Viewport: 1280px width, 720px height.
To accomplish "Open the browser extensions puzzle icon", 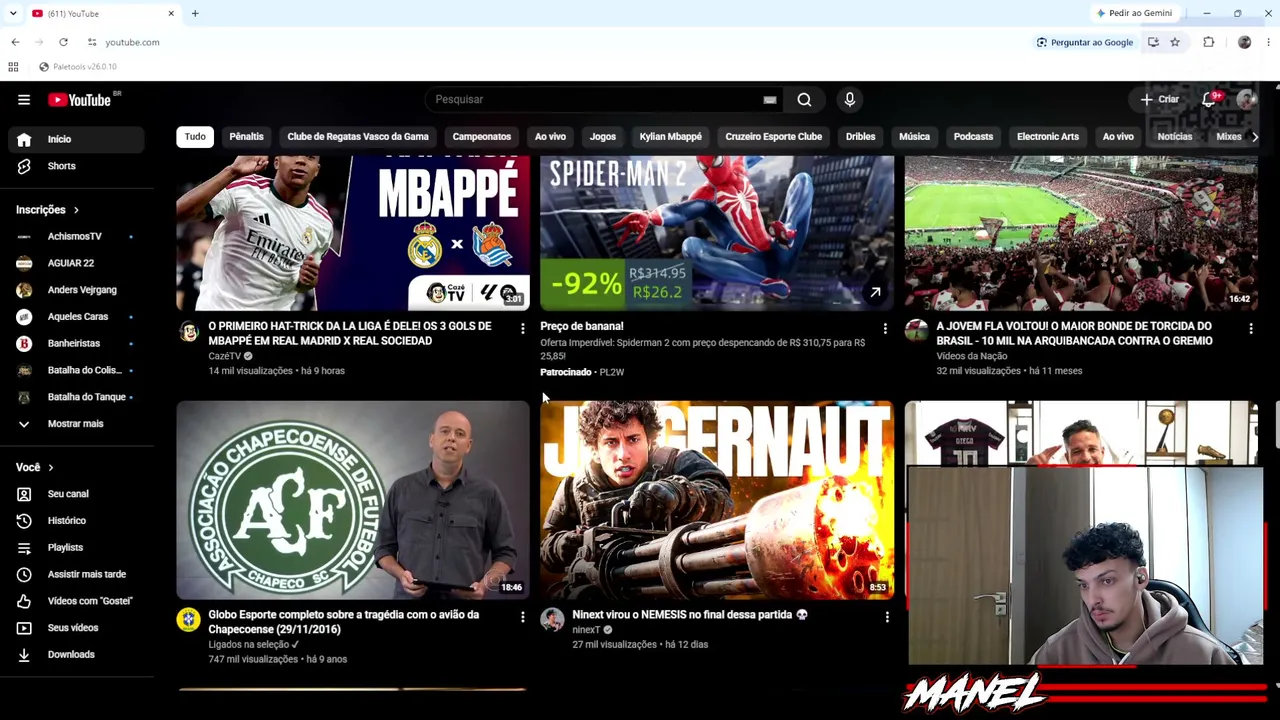I will 1209,42.
